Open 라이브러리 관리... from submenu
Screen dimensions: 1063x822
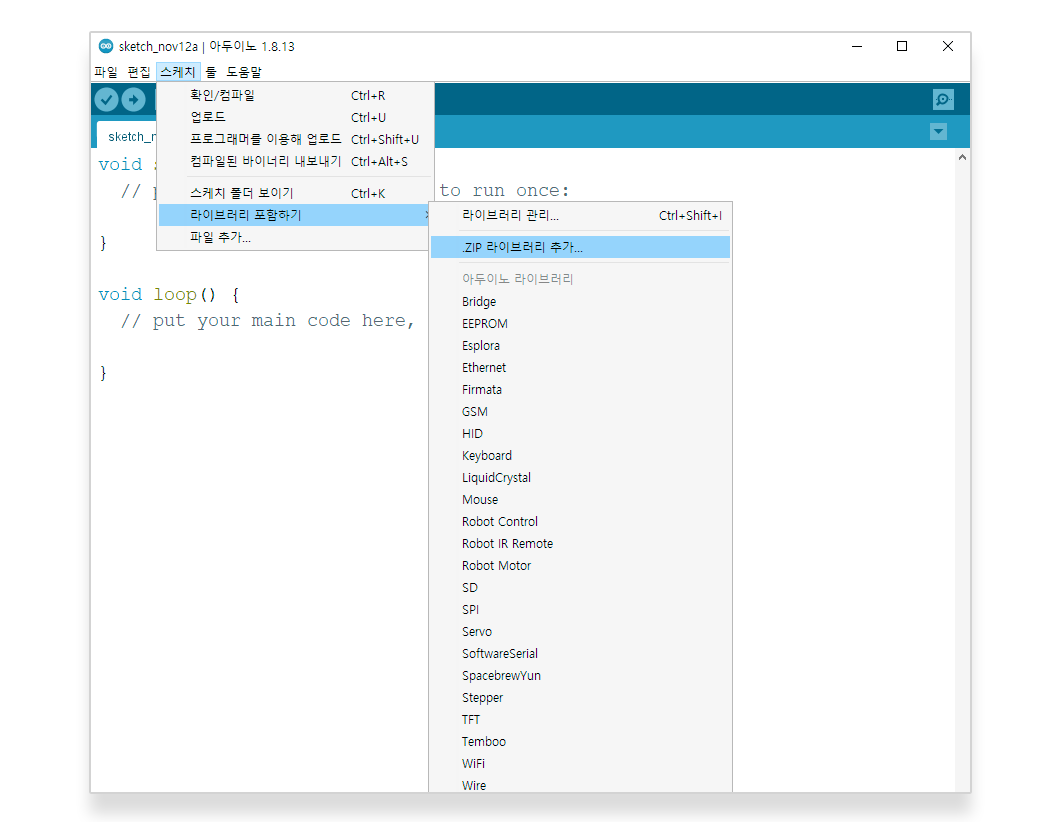580,215
